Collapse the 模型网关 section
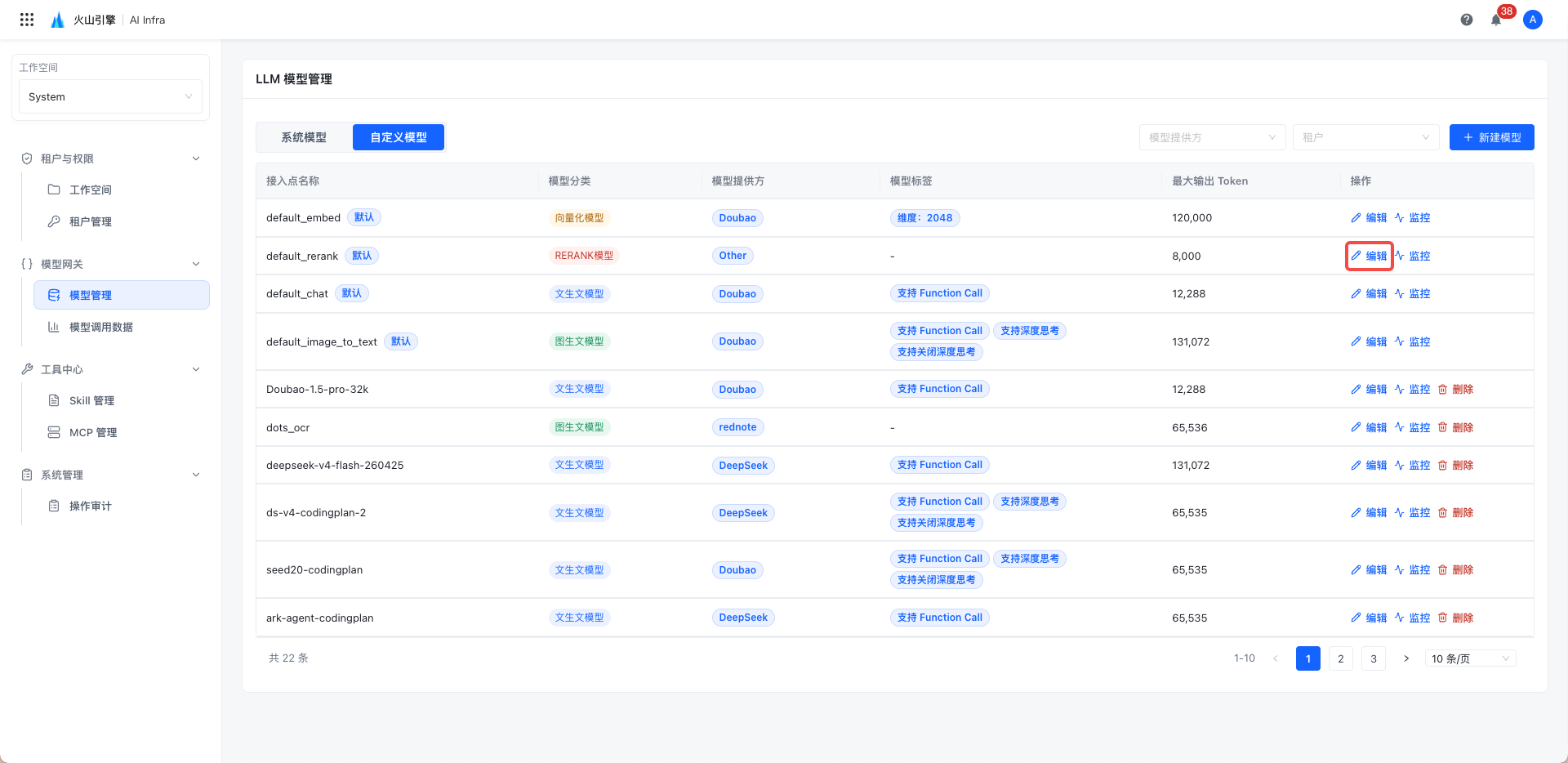 196,264
